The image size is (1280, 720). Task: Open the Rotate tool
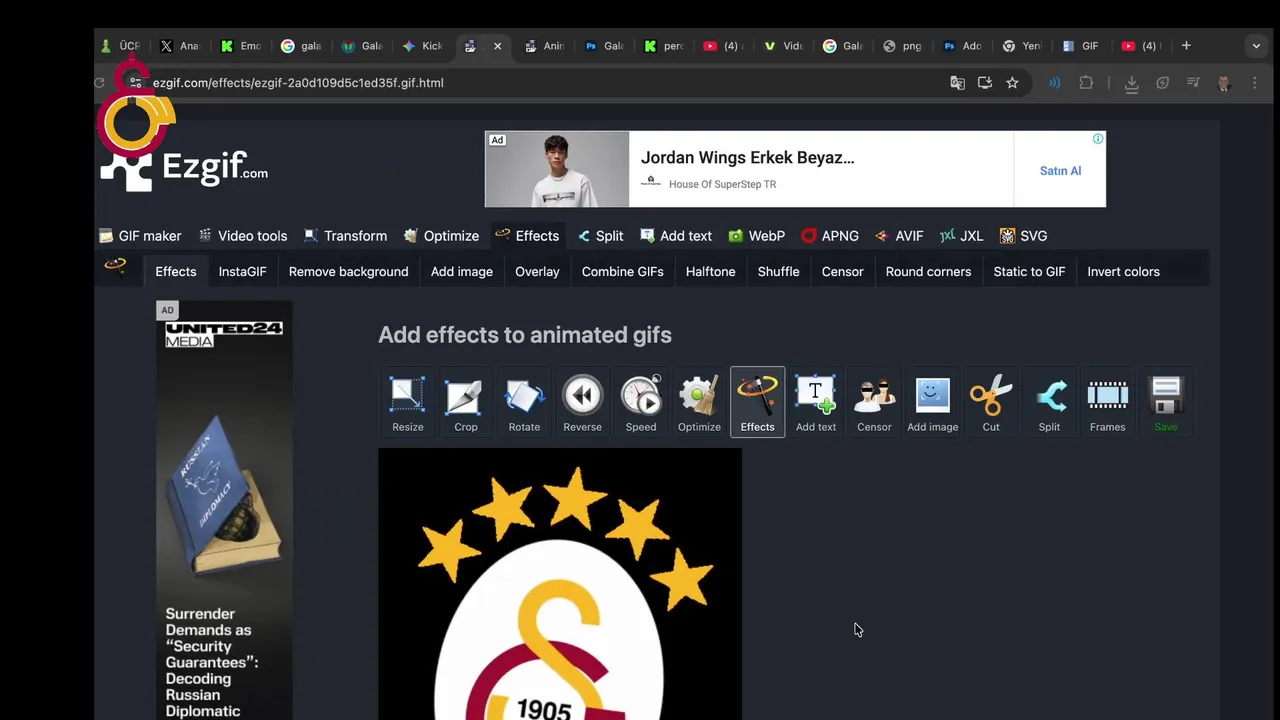[524, 402]
